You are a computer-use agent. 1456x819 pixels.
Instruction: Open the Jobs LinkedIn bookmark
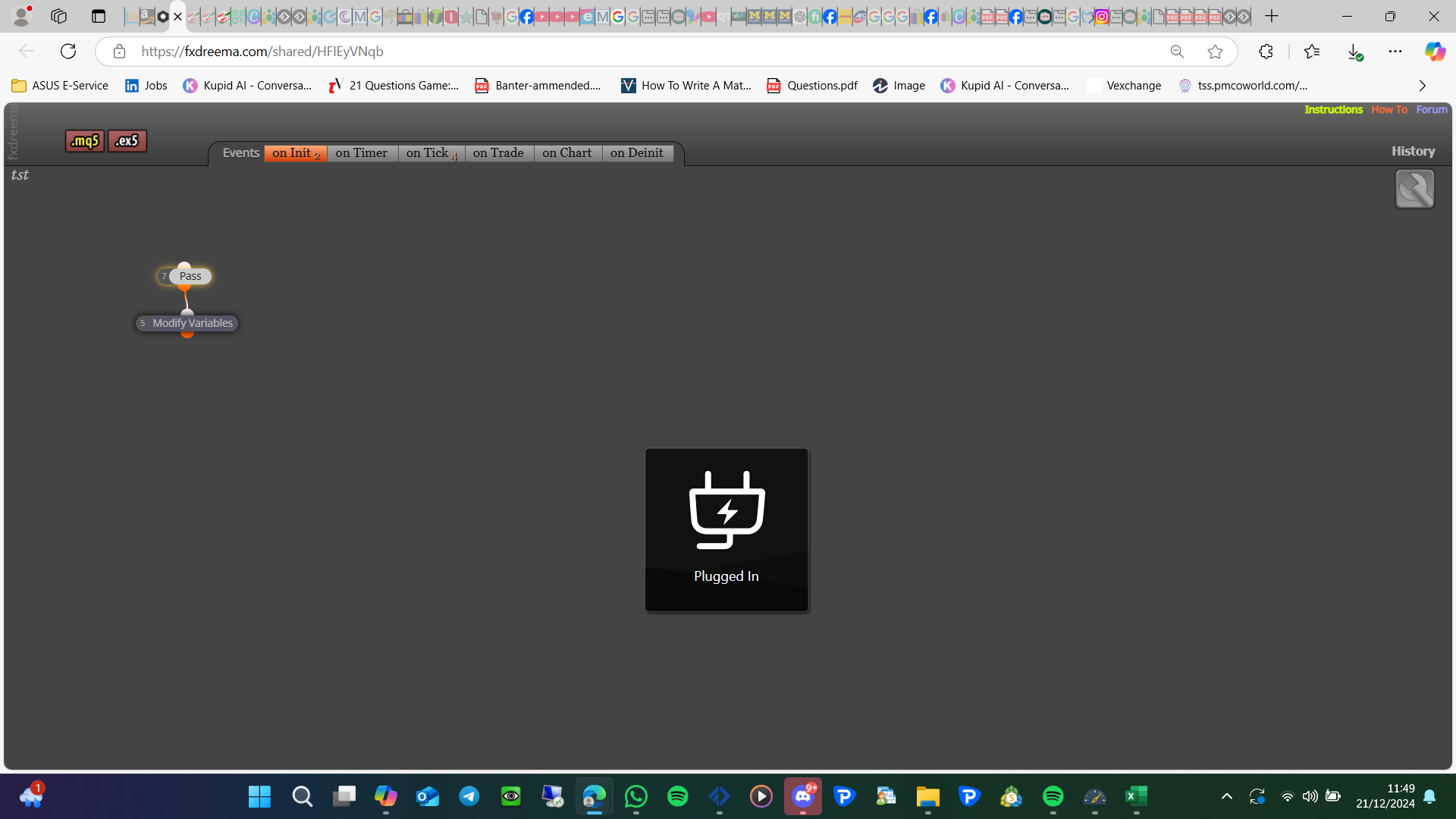click(x=146, y=86)
